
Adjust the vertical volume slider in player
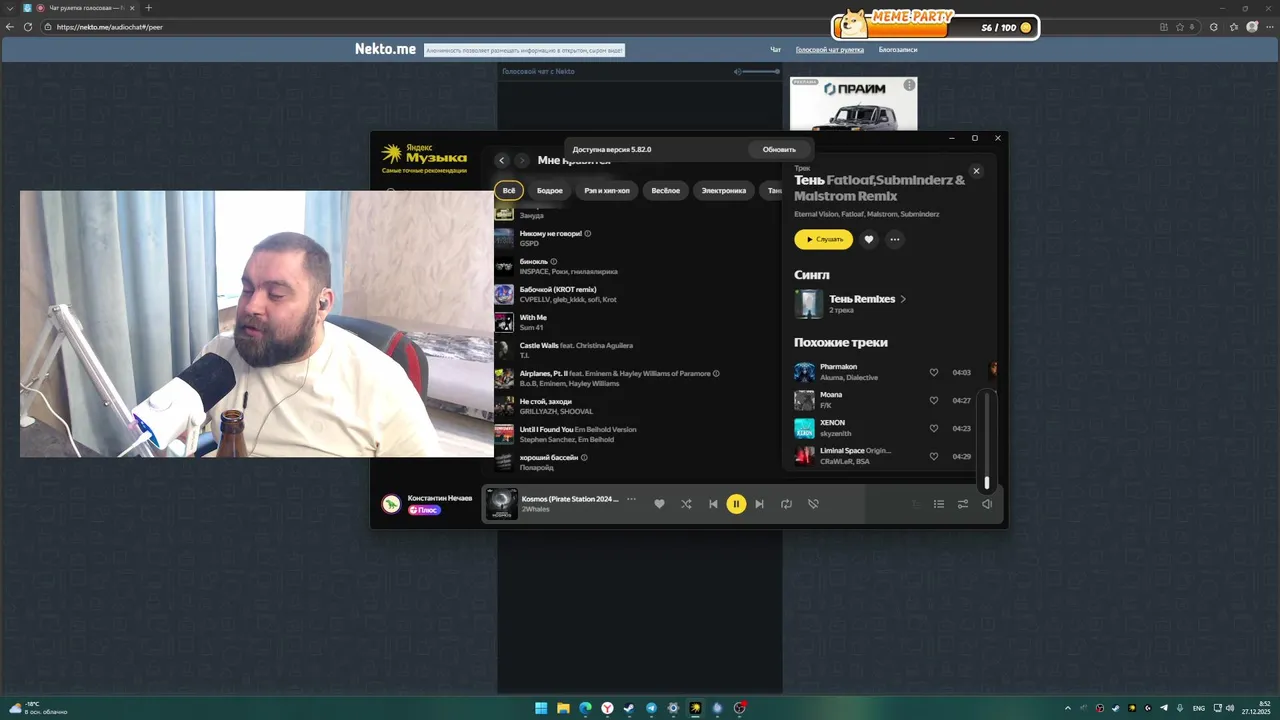tap(987, 440)
